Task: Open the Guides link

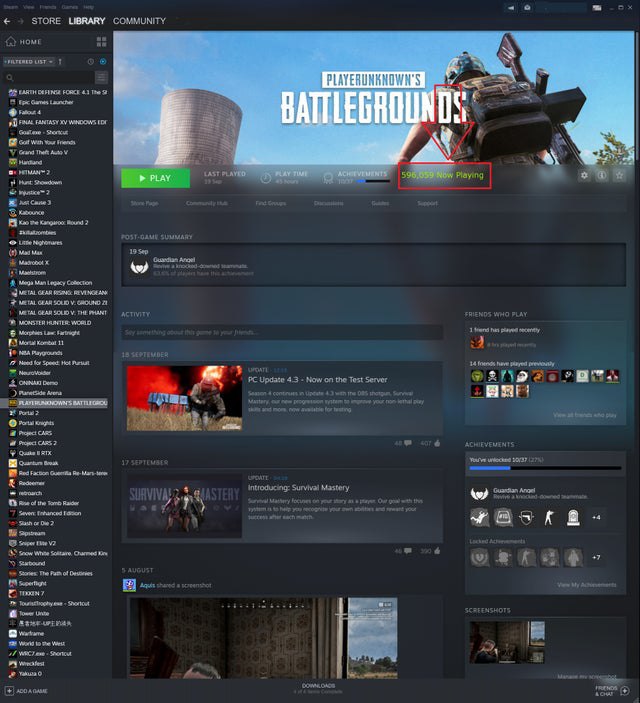Action: 380,203
